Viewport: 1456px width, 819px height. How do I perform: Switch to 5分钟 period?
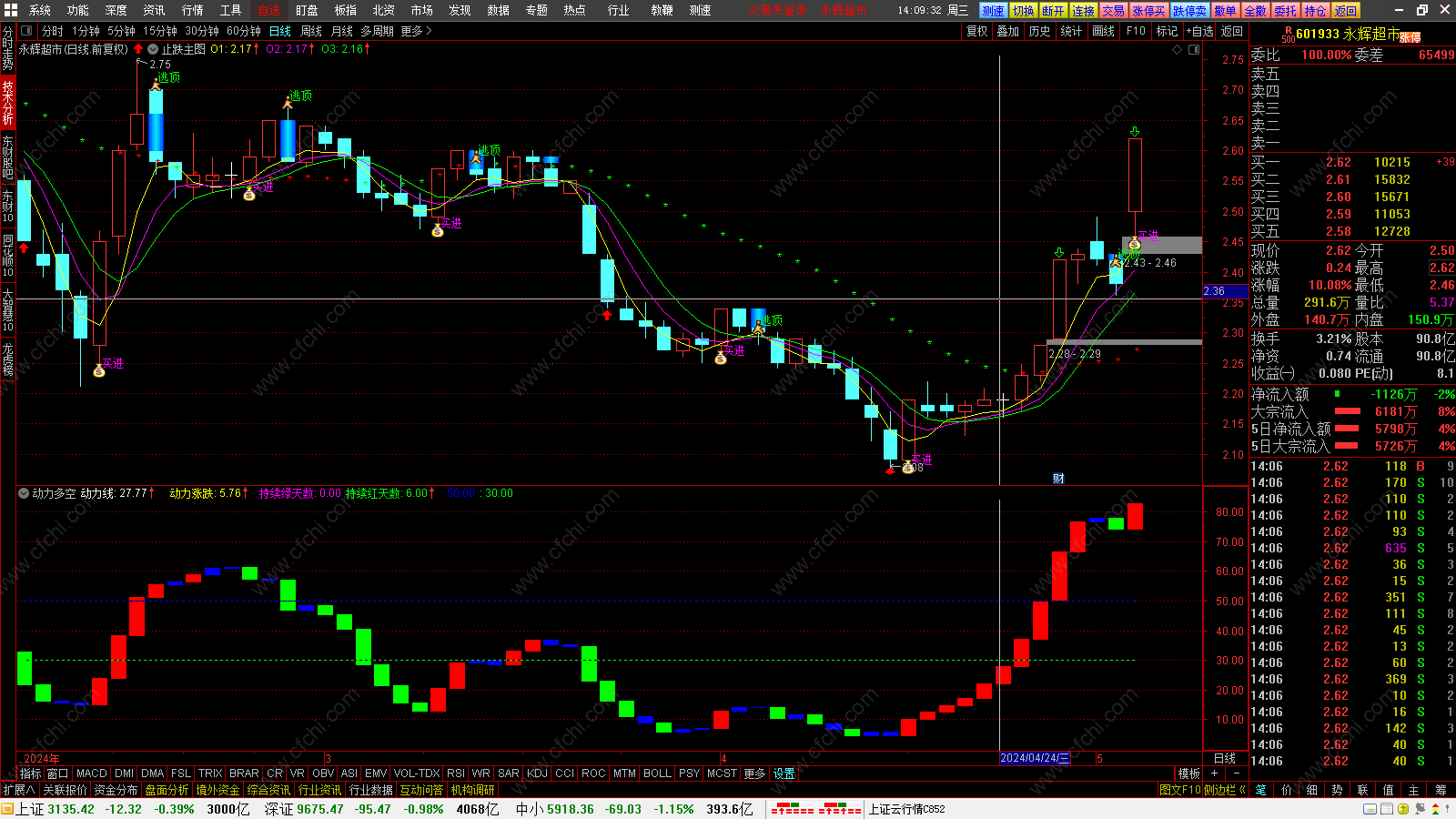pyautogui.click(x=121, y=31)
